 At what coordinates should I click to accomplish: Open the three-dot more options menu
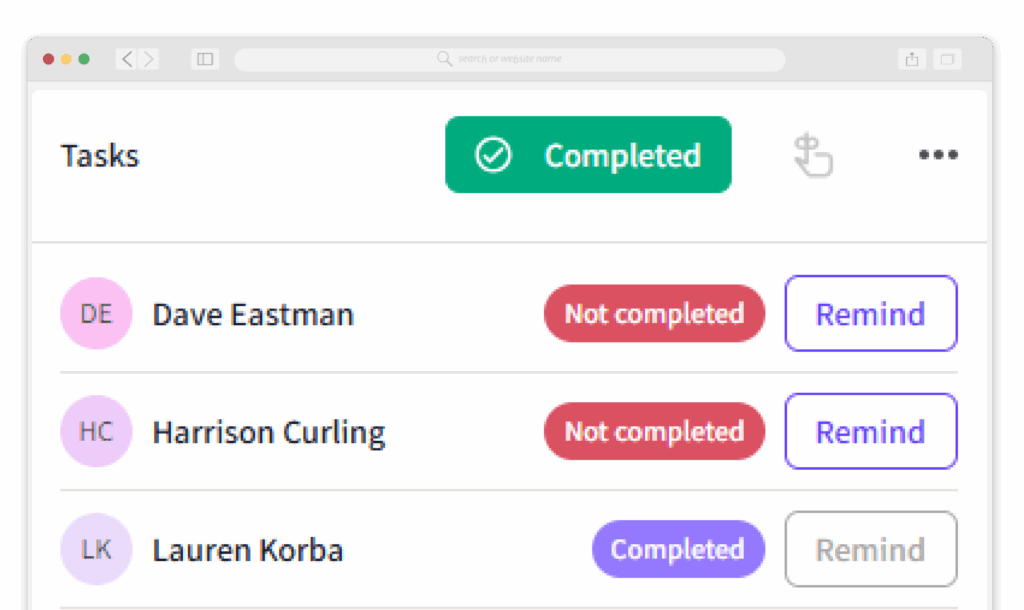click(938, 155)
